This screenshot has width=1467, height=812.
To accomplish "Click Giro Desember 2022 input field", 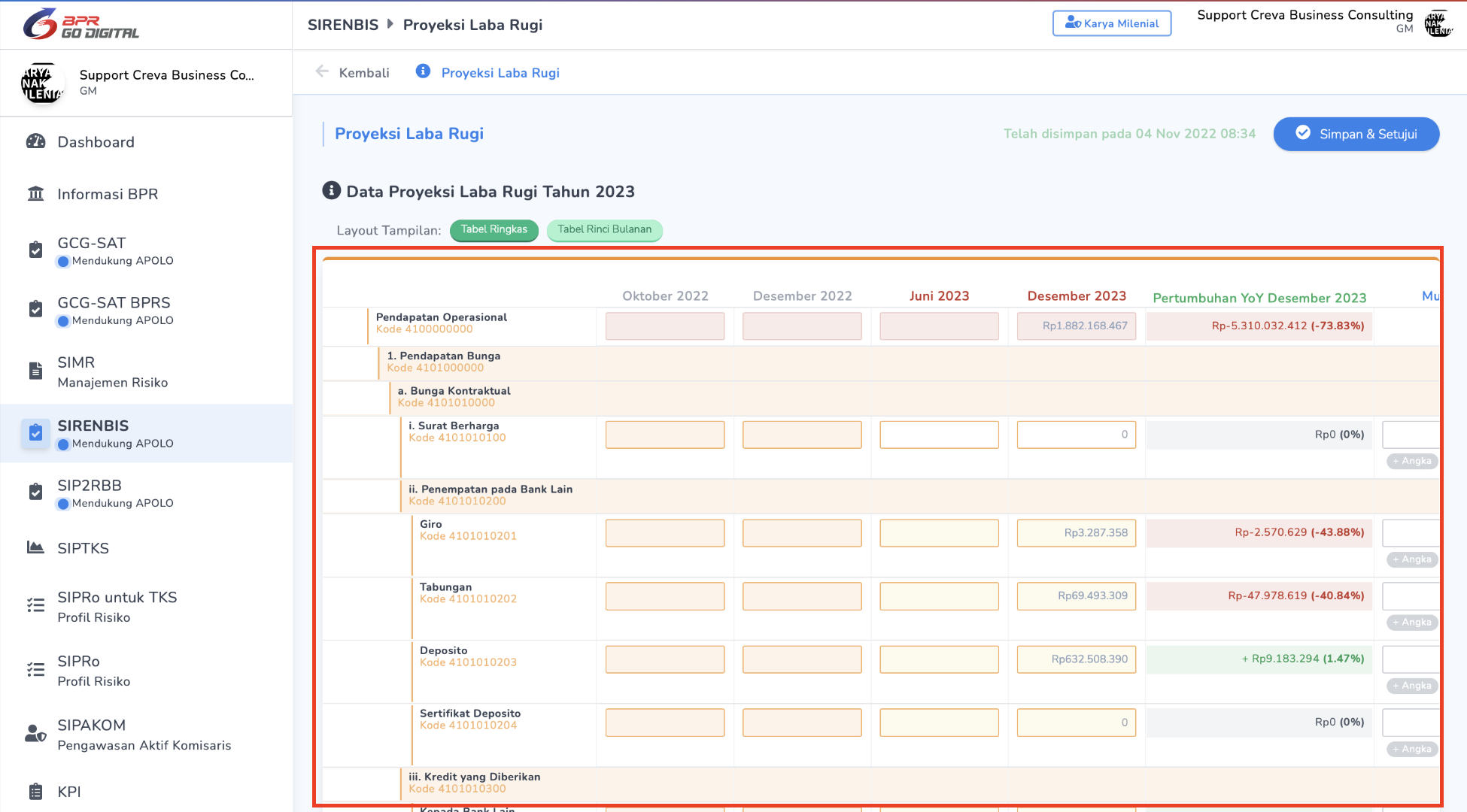I will point(802,533).
